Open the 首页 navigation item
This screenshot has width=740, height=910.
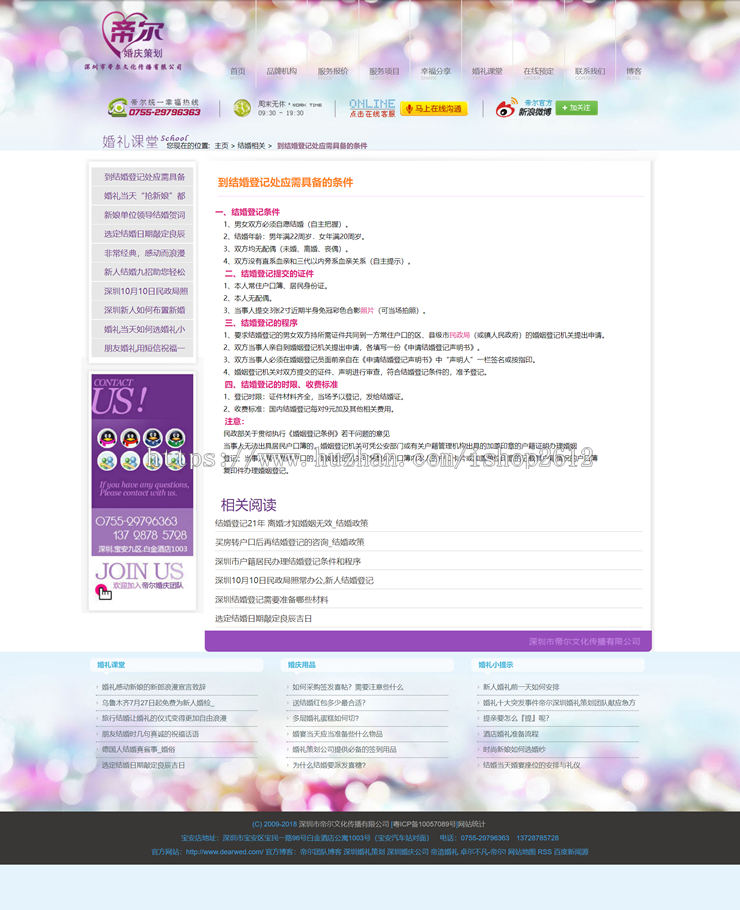coord(238,71)
